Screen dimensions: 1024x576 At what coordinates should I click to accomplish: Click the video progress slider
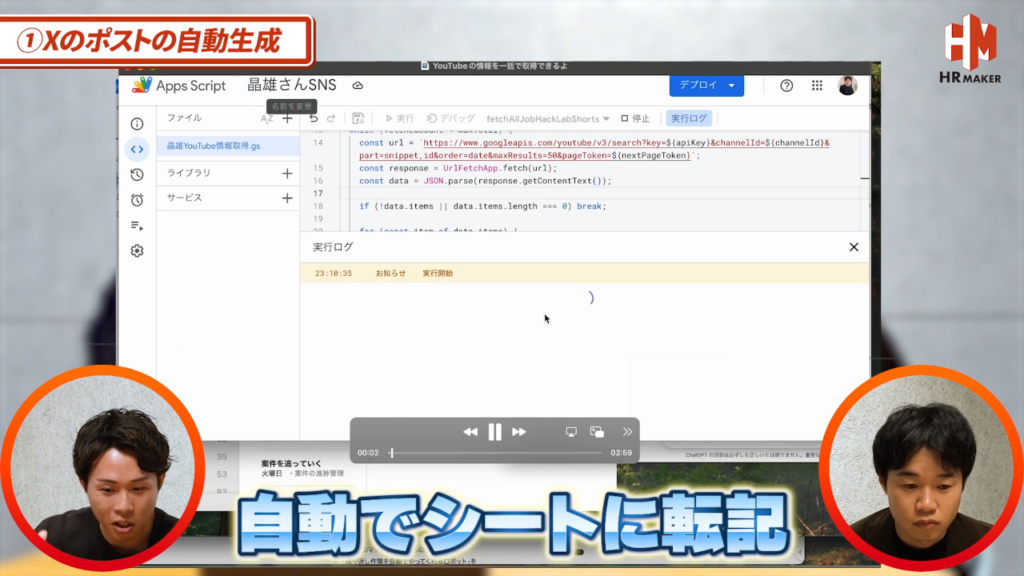tap(496, 453)
